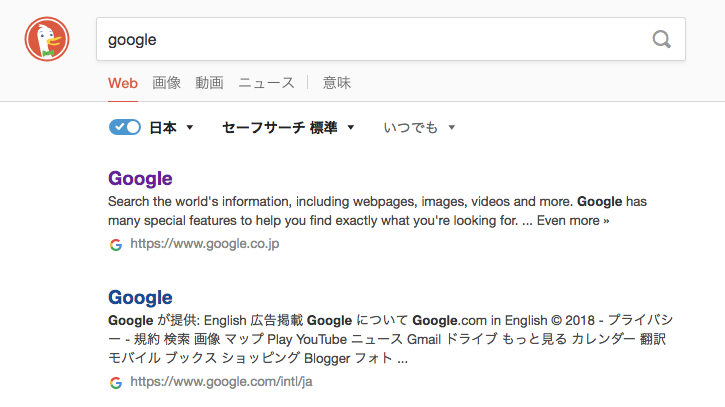Click the Google favicon beside google.com/intl/ja URL
Image resolution: width=725 pixels, height=407 pixels.
(116, 382)
